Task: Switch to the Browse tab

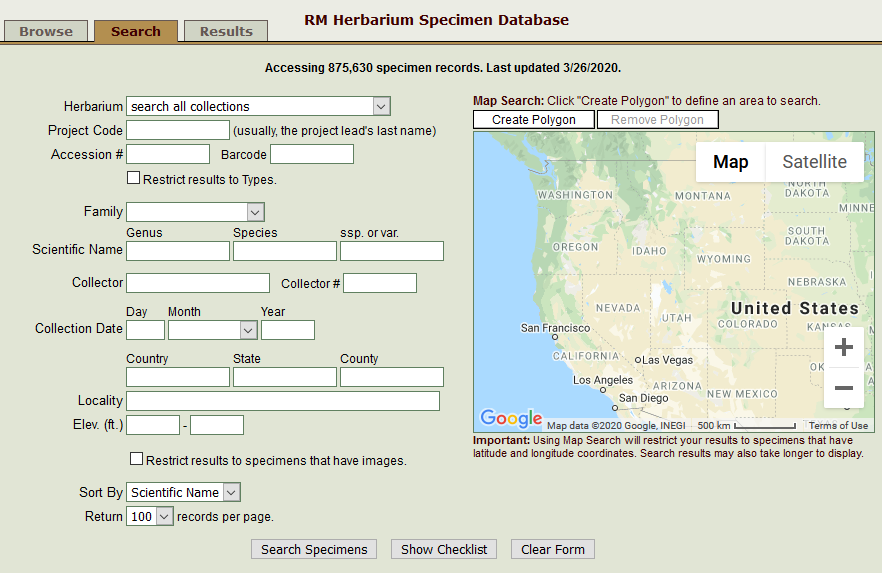Action: click(46, 31)
